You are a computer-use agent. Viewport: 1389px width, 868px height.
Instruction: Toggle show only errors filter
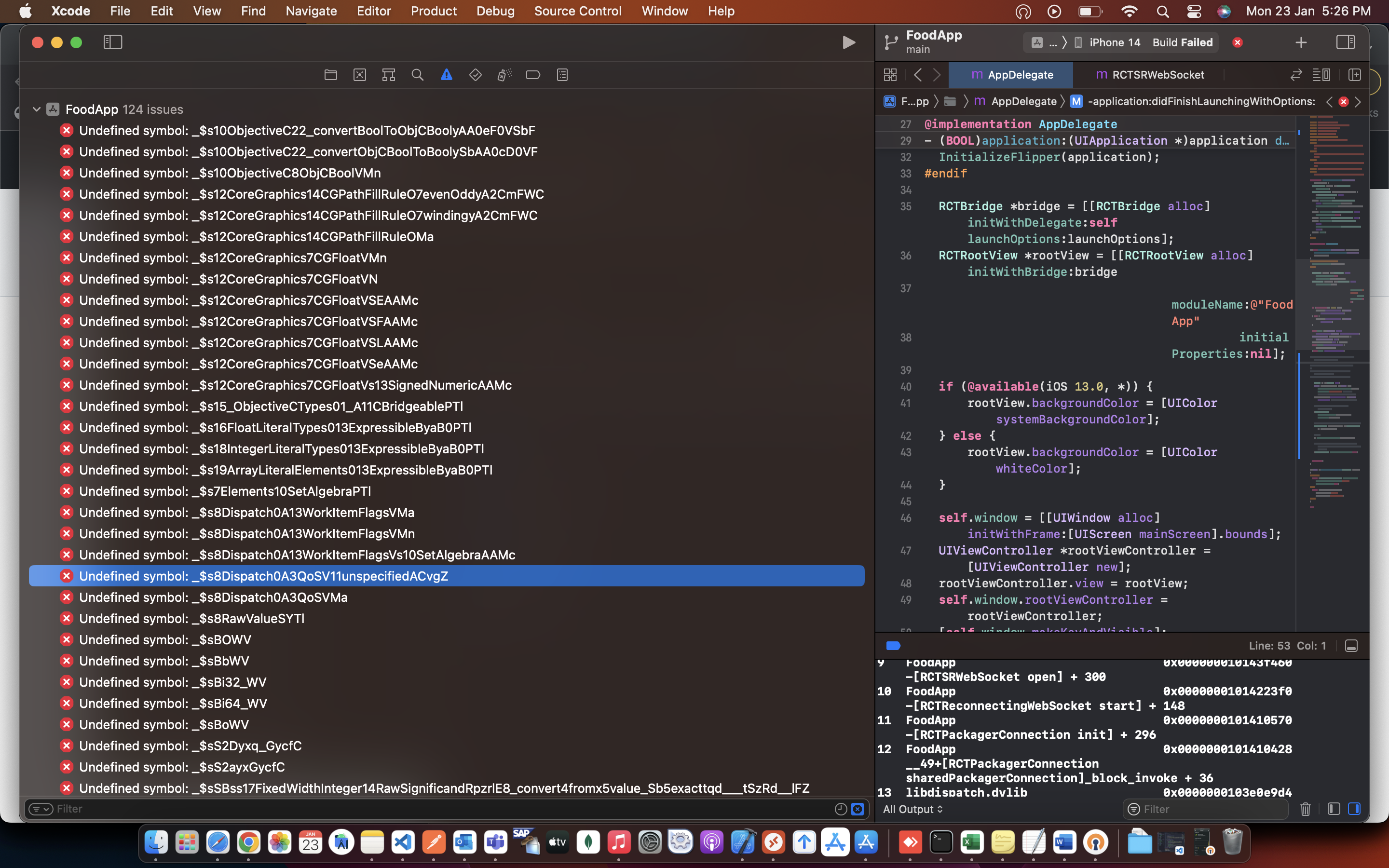(858, 809)
